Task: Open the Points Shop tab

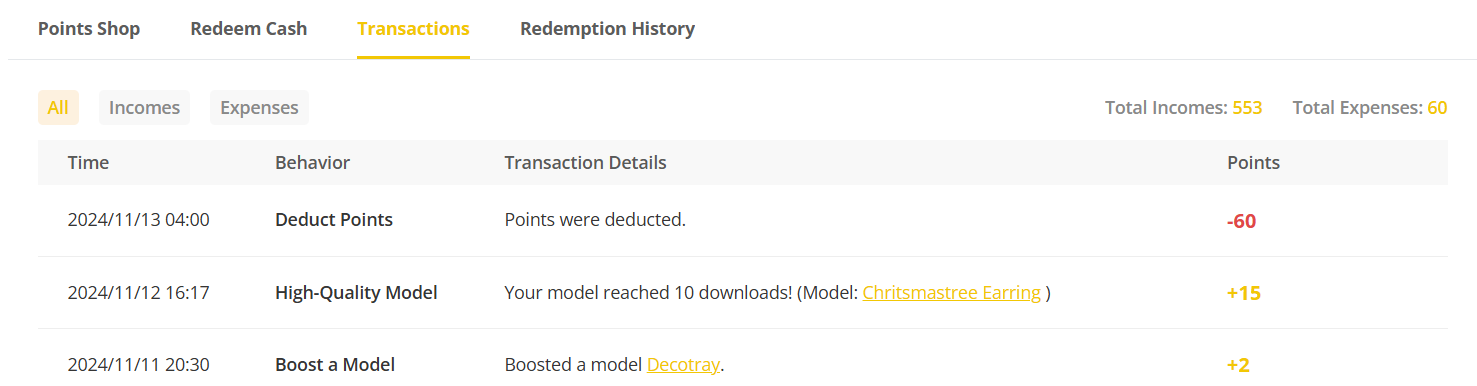Action: pos(89,29)
